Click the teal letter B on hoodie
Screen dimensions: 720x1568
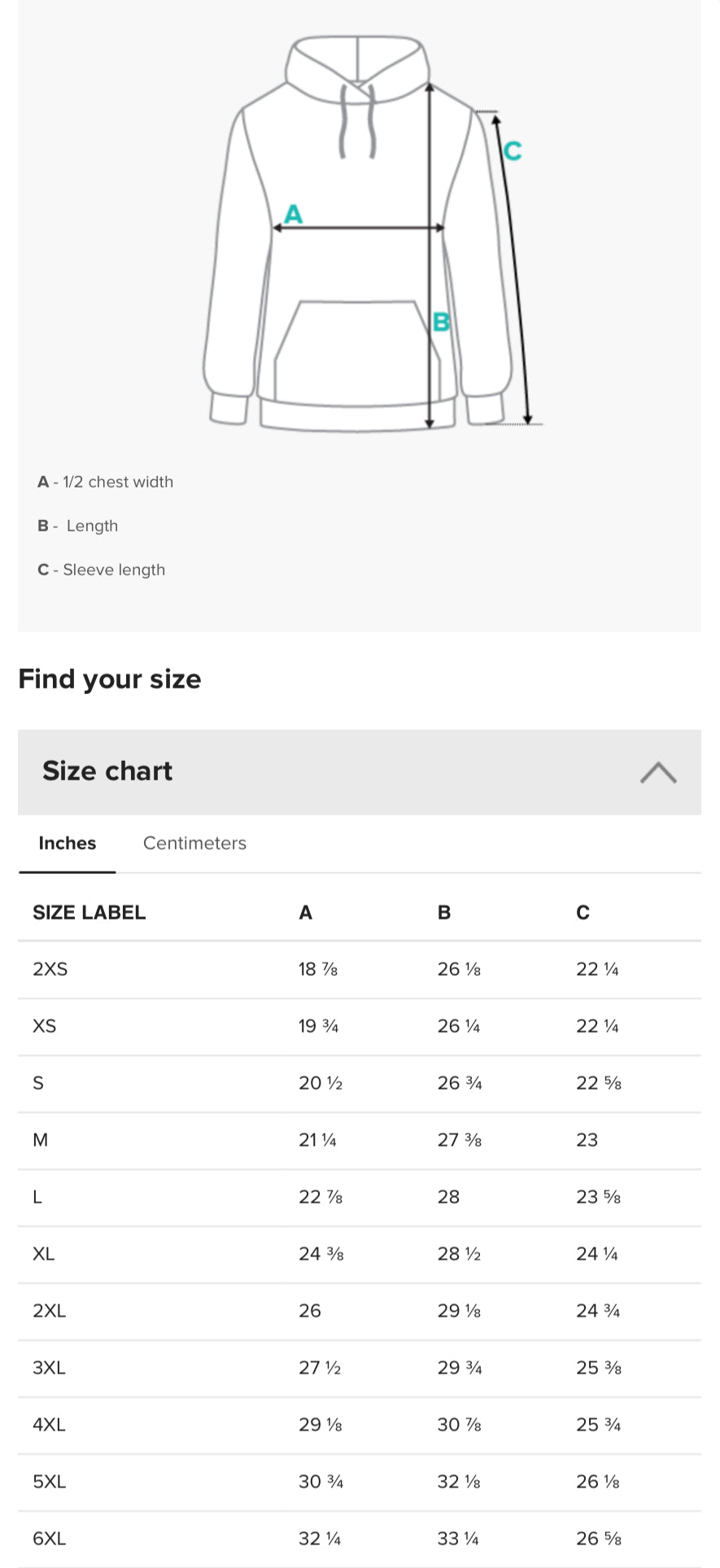441,321
